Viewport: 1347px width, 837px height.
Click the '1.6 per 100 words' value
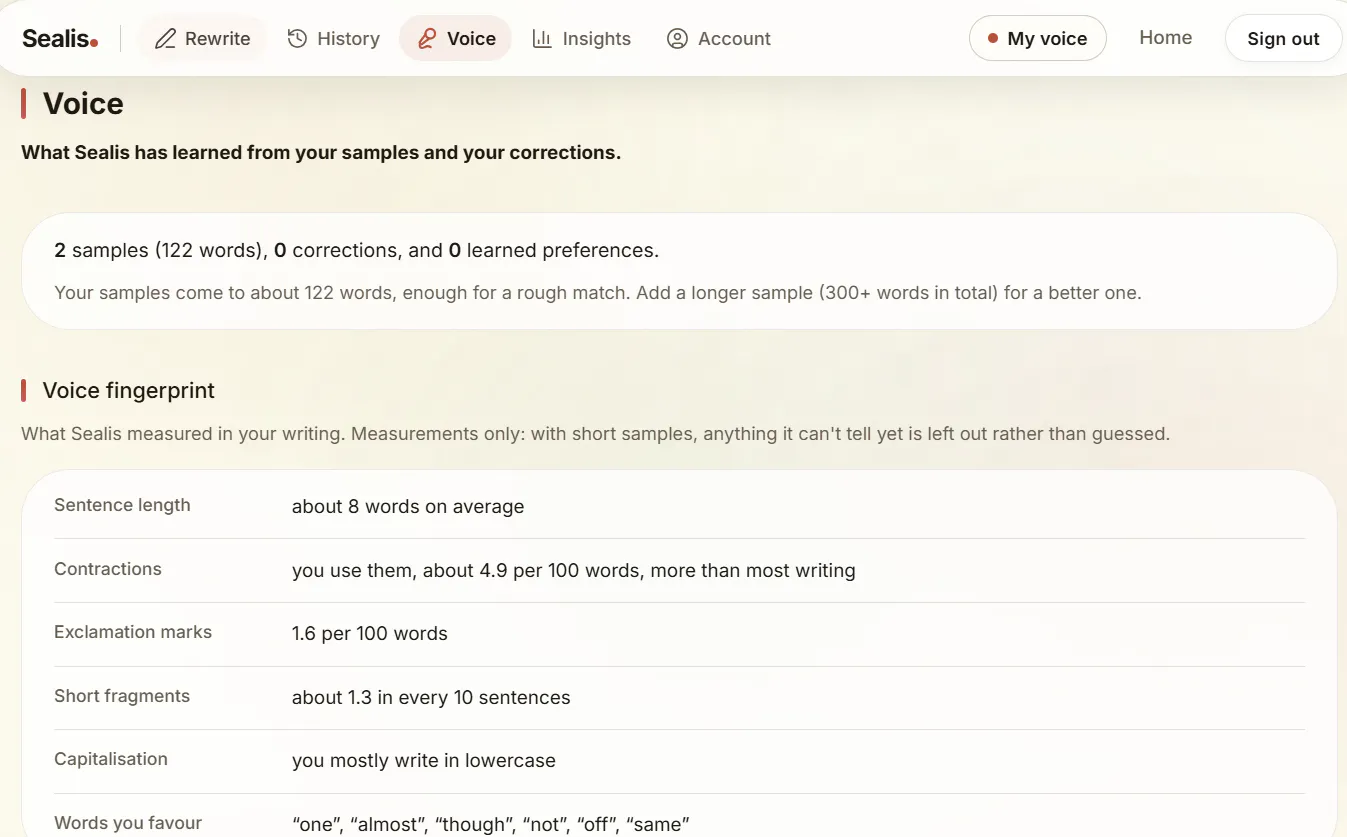coord(369,633)
